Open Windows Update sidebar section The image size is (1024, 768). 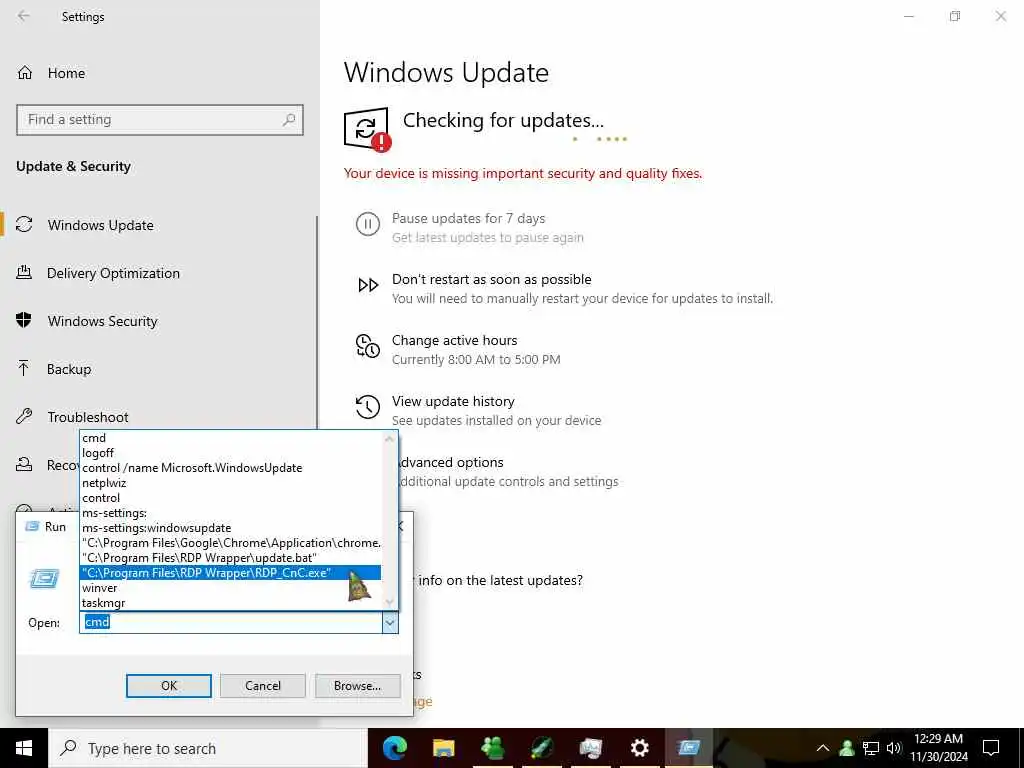click(x=101, y=225)
